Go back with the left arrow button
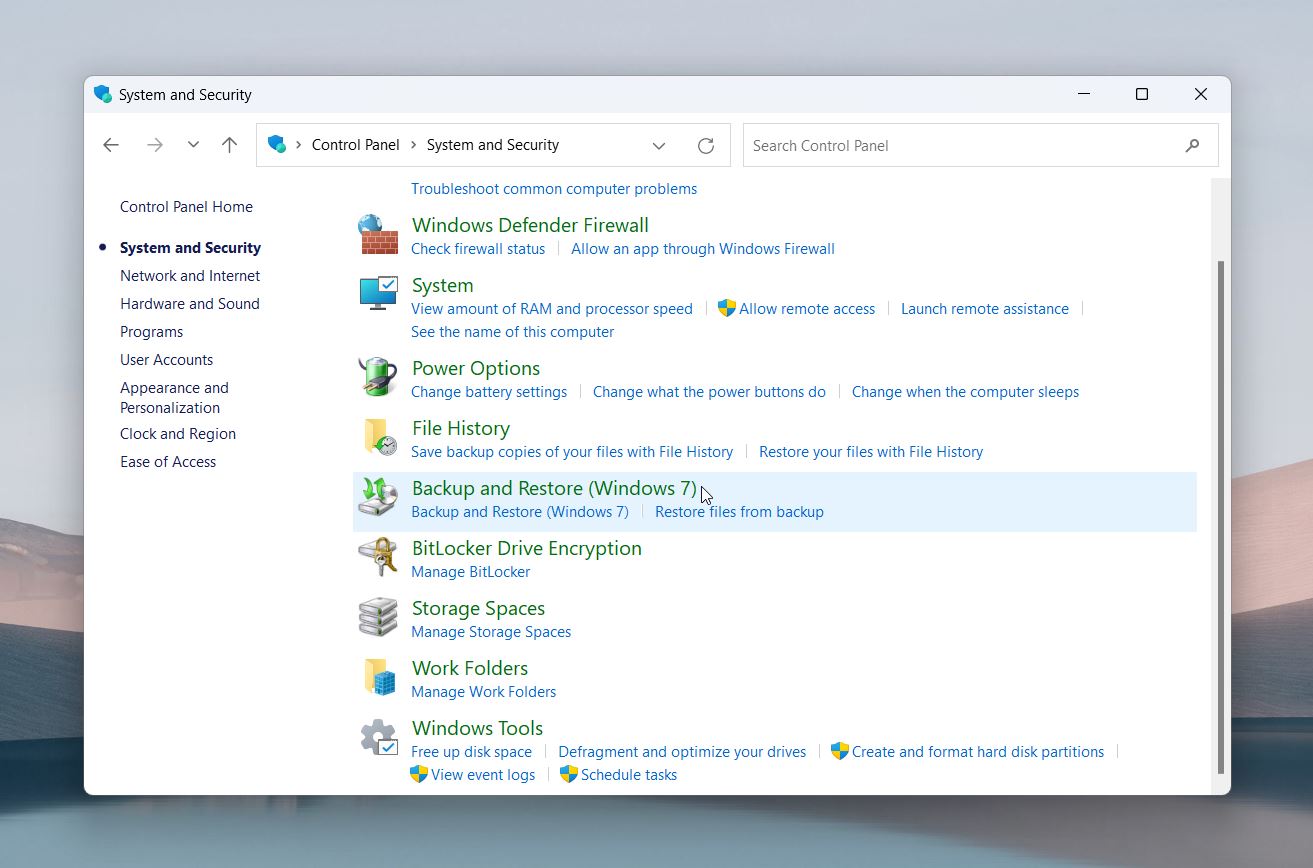Image resolution: width=1313 pixels, height=868 pixels. pyautogui.click(x=111, y=145)
